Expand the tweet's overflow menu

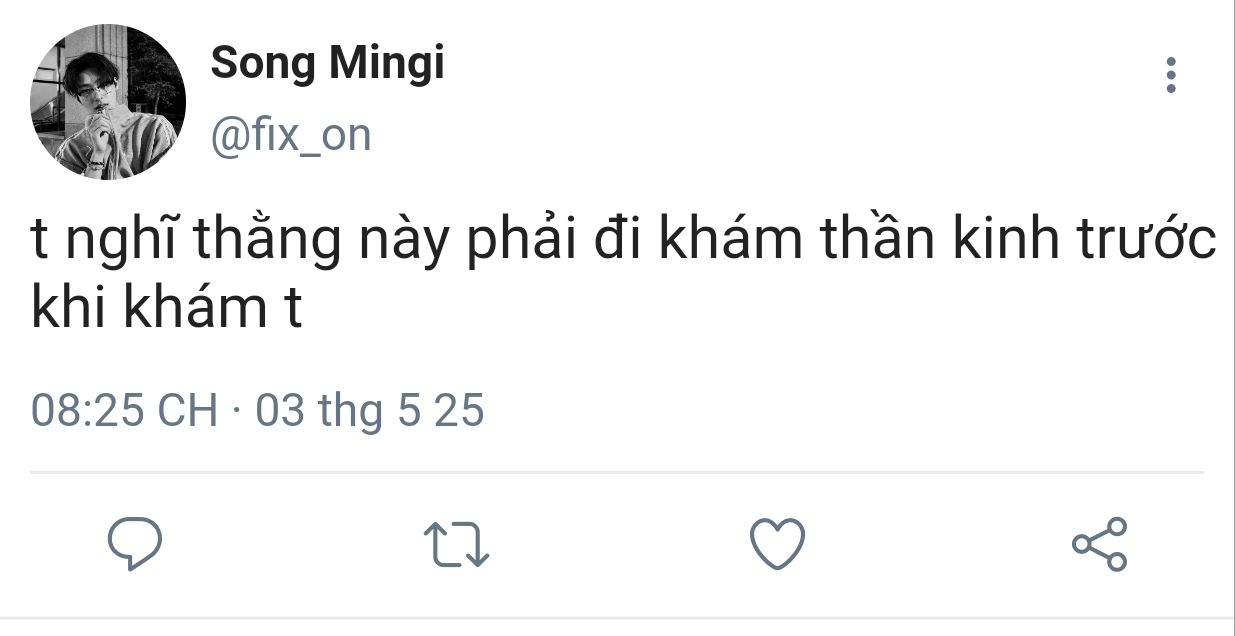(1171, 76)
